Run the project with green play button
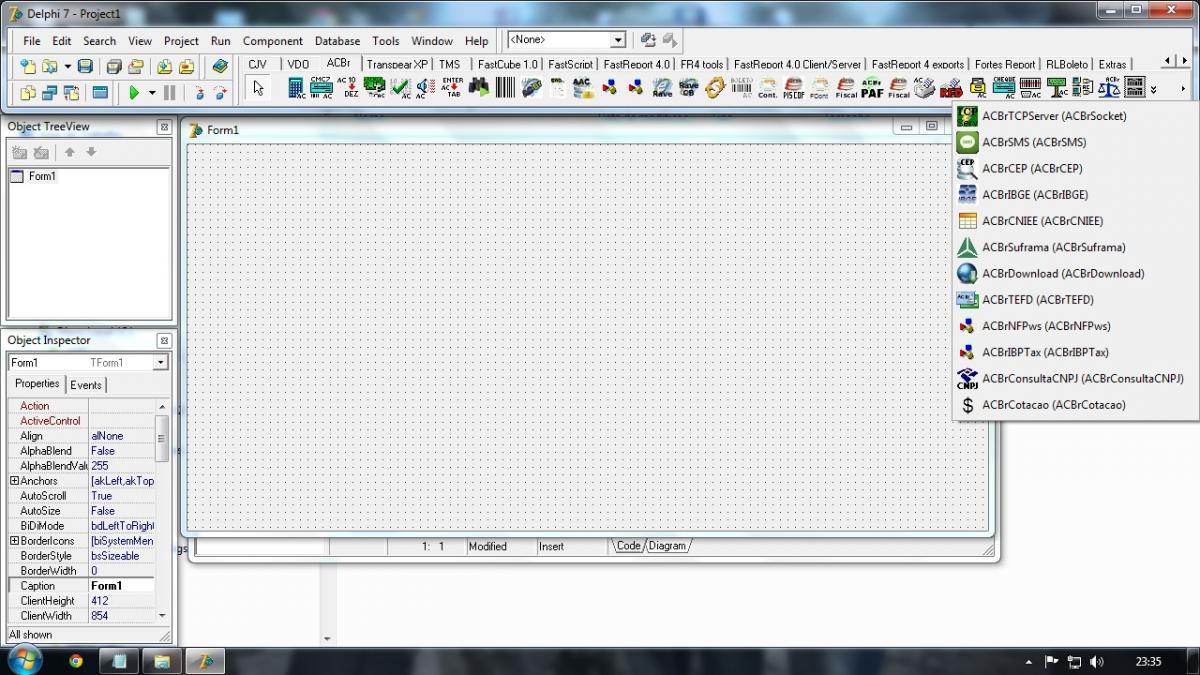This screenshot has width=1200, height=675. point(134,92)
